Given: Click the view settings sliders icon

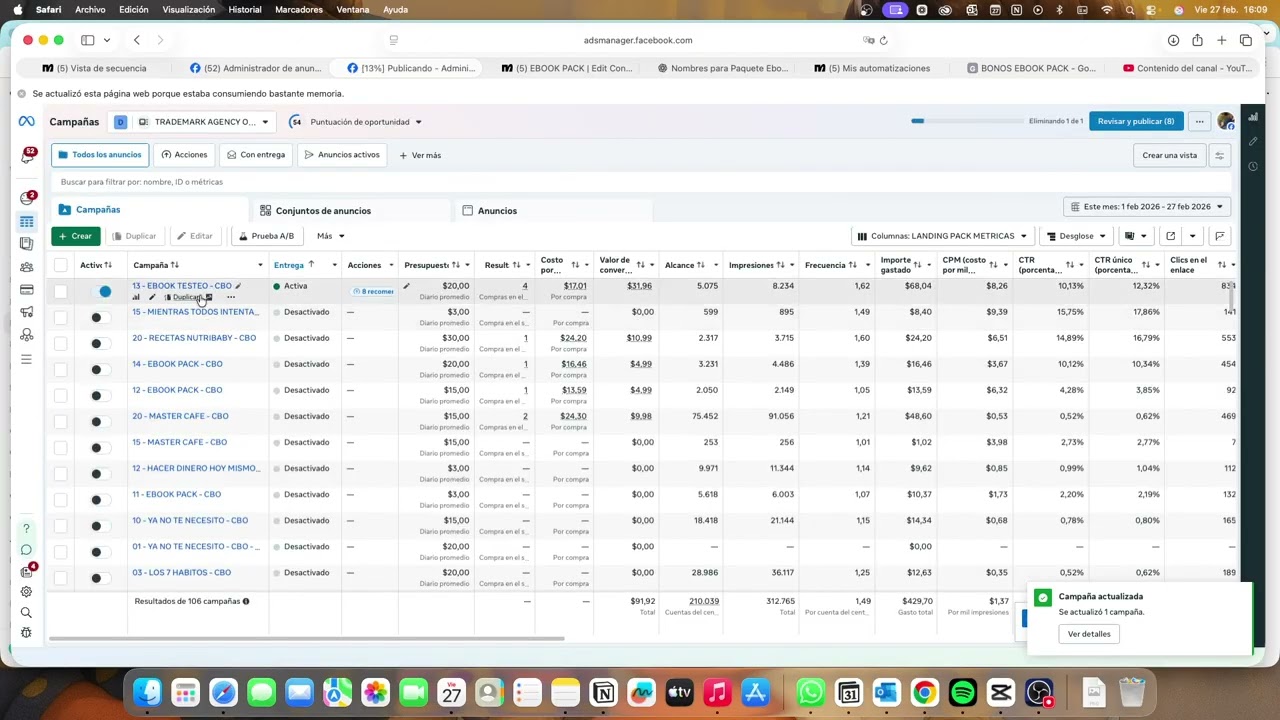Looking at the screenshot, I should (1219, 155).
